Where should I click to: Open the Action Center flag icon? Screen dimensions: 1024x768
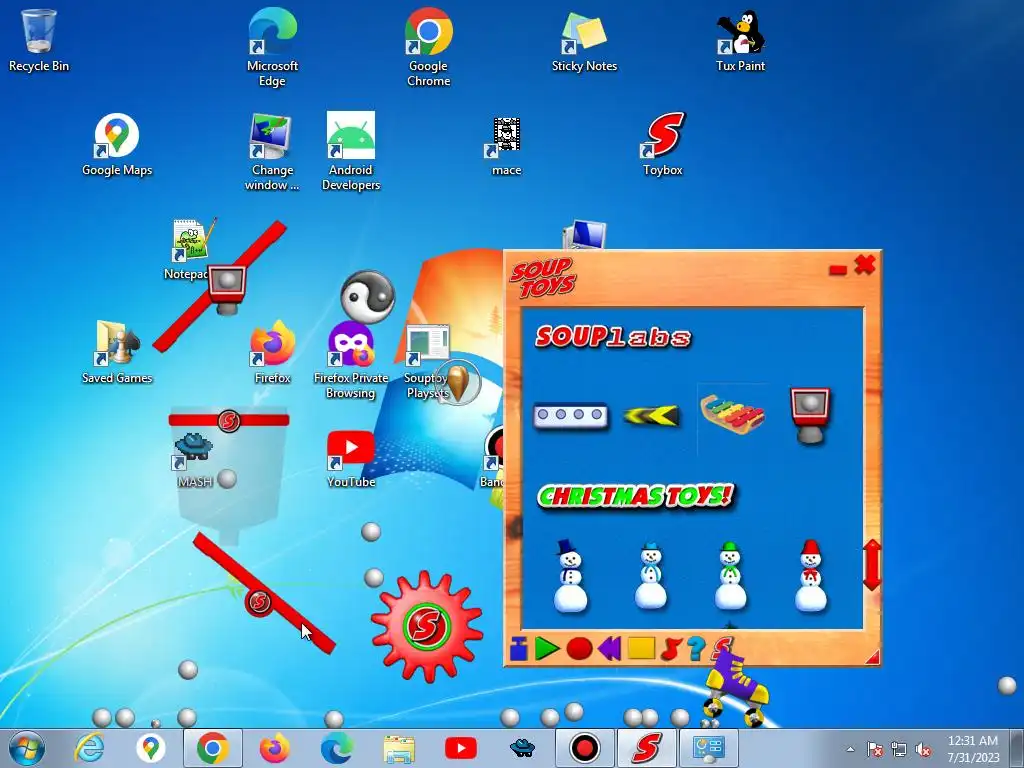pos(875,749)
